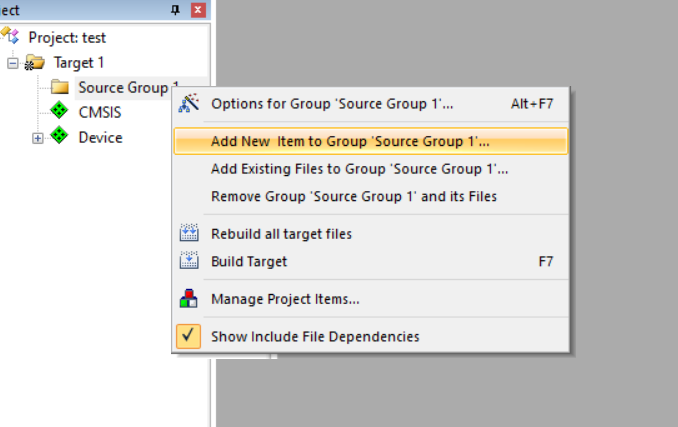The height and width of the screenshot is (427, 678).
Task: Click the Source Group 1 folder icon
Action: click(60, 87)
